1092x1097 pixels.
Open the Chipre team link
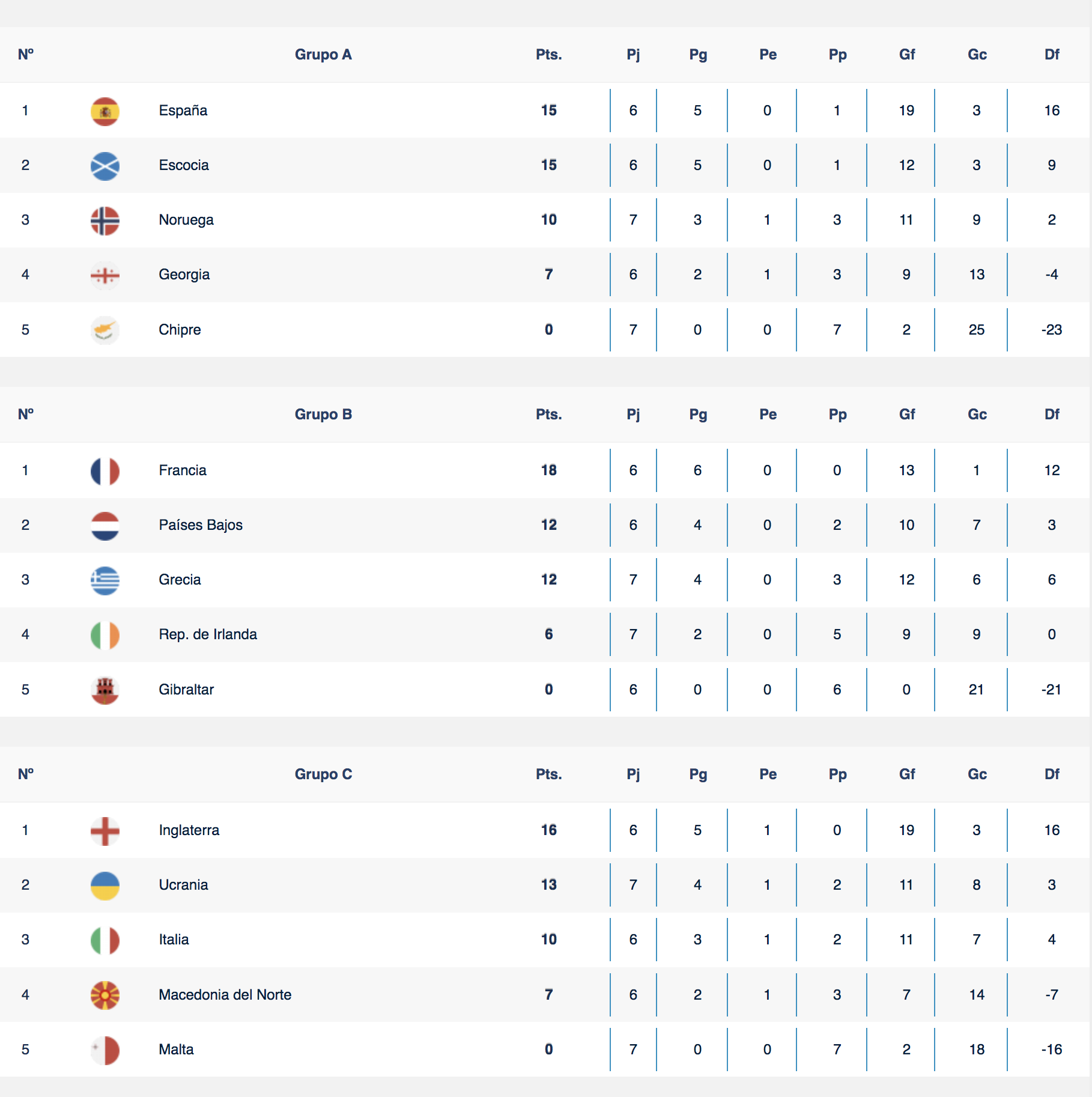pos(180,330)
